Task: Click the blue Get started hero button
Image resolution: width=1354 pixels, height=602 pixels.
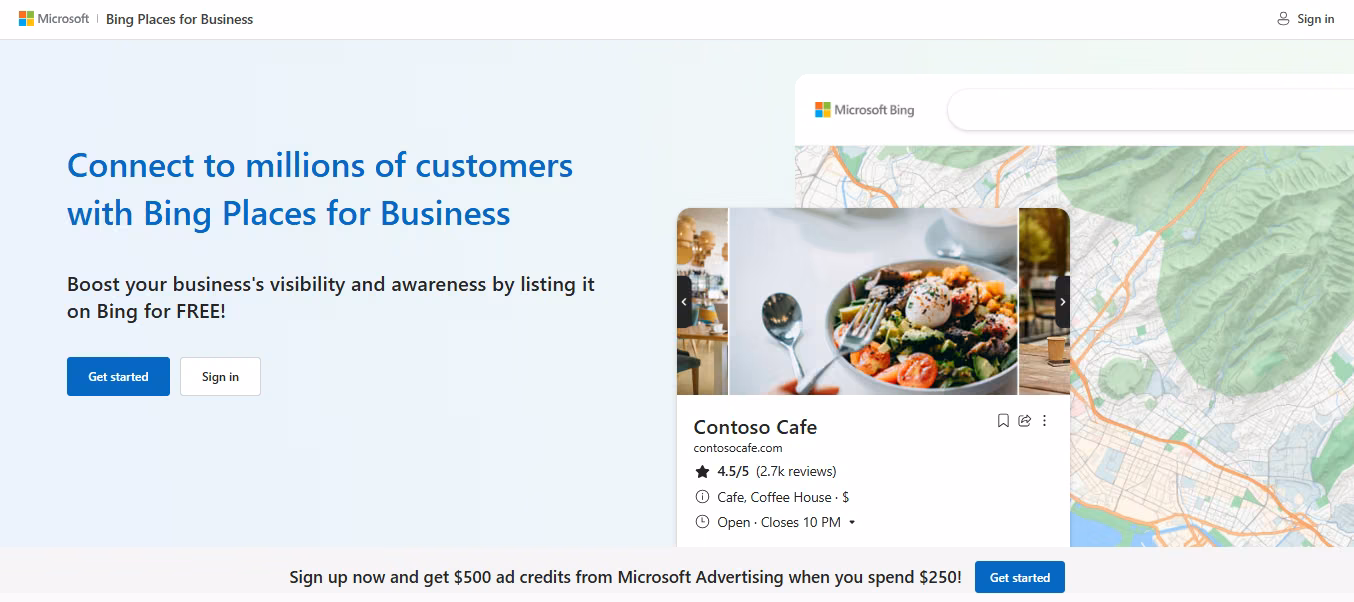Action: tap(118, 377)
